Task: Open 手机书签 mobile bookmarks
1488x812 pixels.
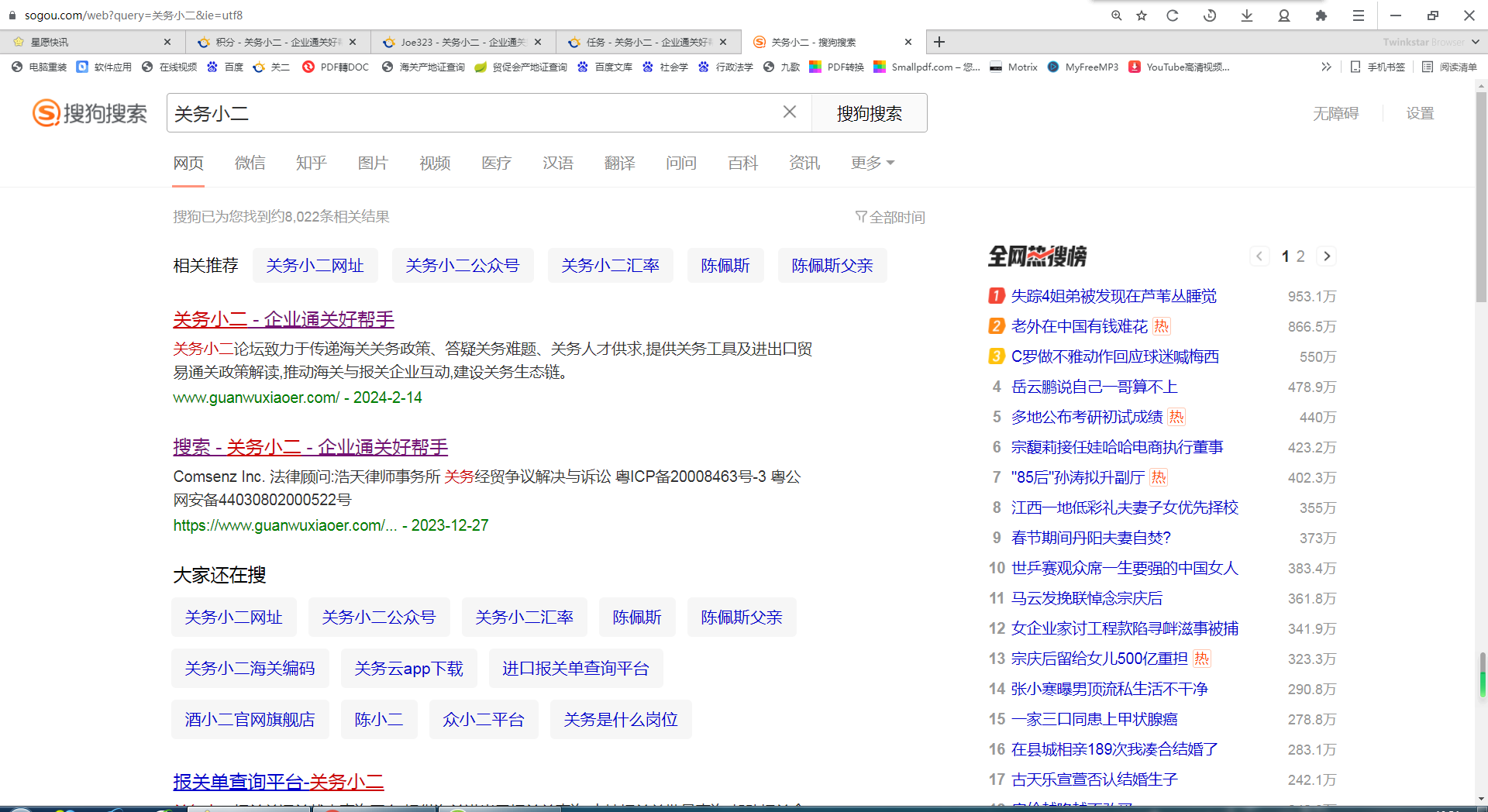Action: tap(1377, 67)
